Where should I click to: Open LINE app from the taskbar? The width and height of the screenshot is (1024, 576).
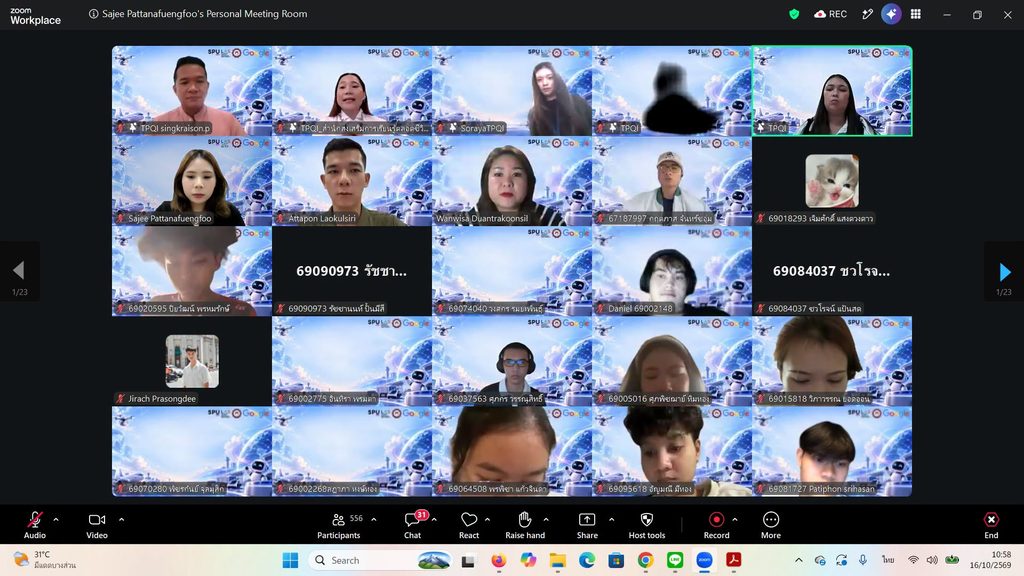point(675,560)
